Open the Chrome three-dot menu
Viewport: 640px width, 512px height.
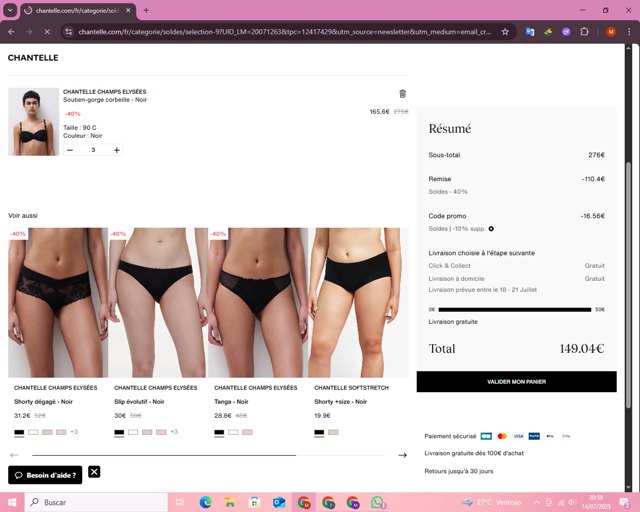click(x=629, y=31)
